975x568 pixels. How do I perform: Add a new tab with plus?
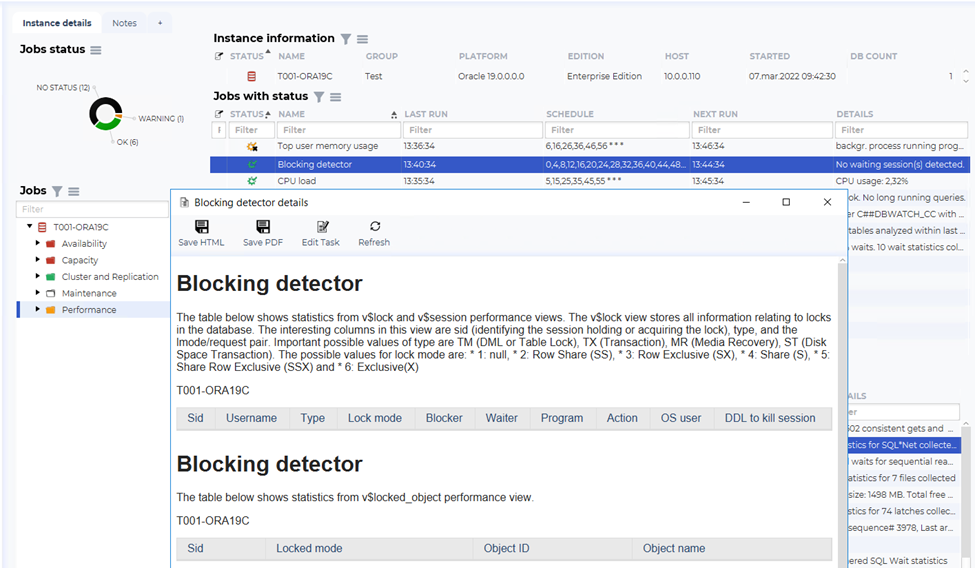(x=160, y=23)
